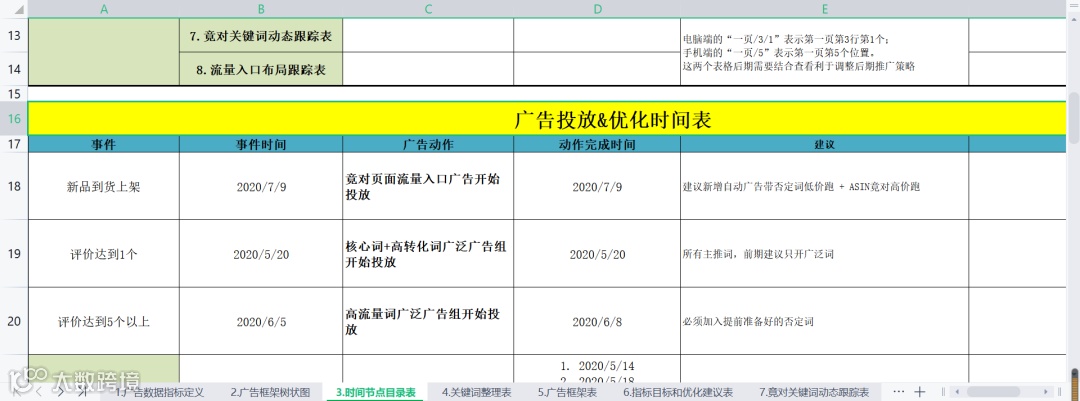Click the 2020/6/8 date cell

click(x=597, y=321)
